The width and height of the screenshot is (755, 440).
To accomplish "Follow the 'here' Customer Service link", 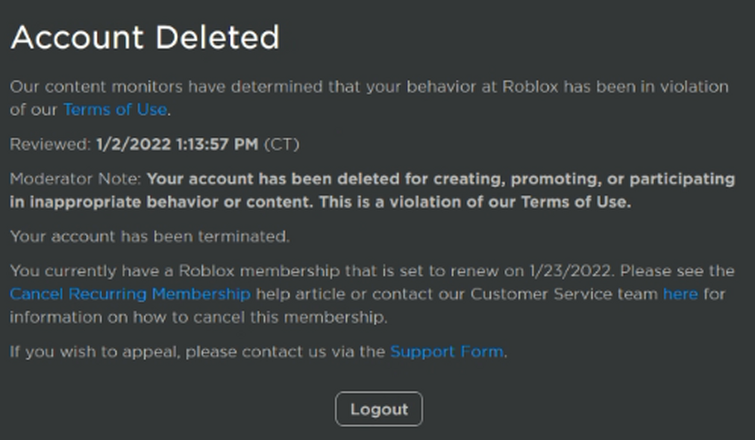I will [680, 294].
